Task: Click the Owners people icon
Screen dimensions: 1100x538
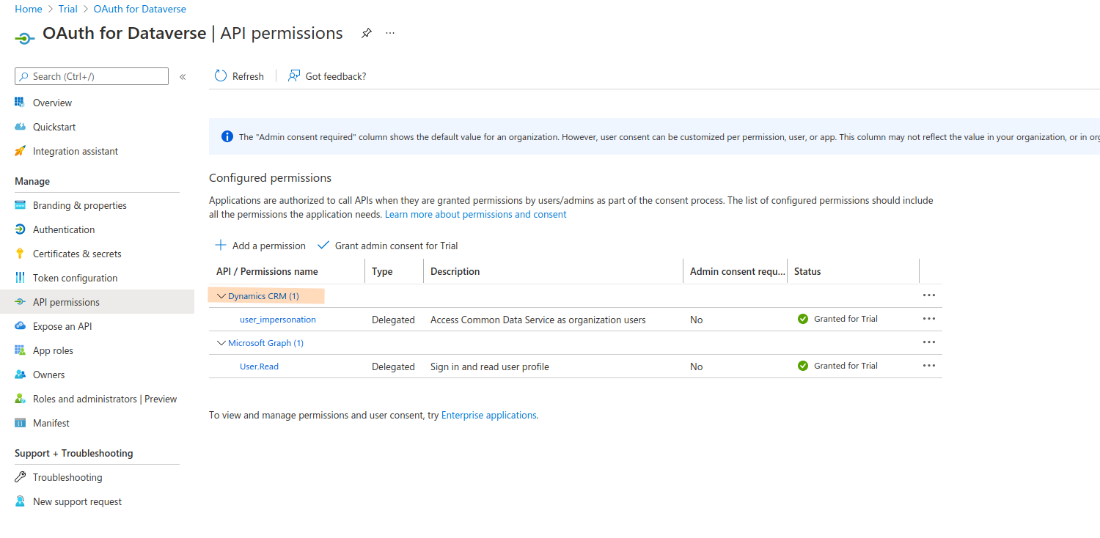Action: point(20,375)
